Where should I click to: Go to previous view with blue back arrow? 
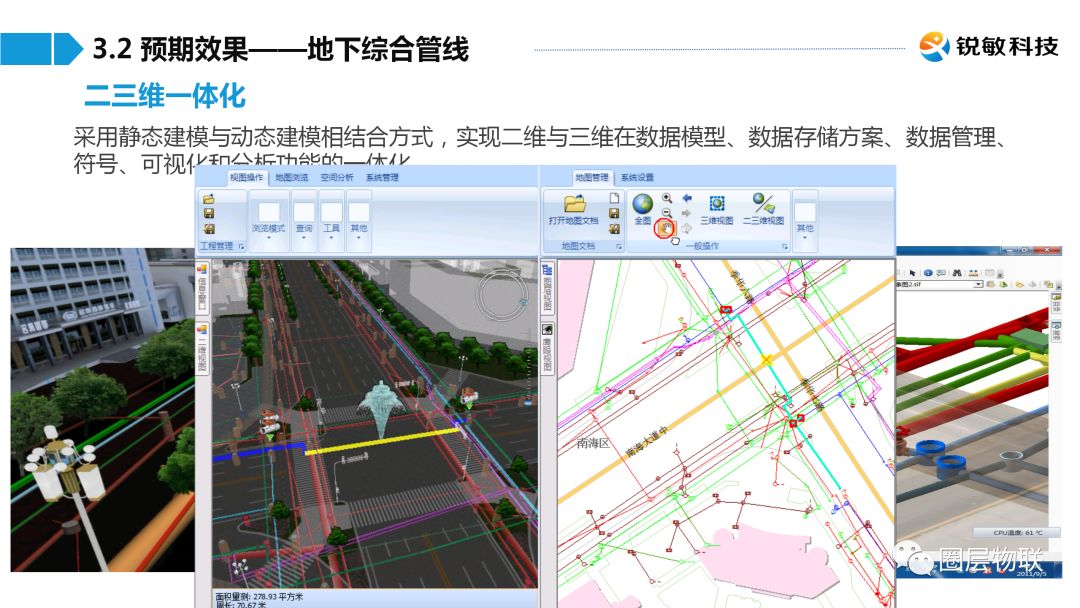pyautogui.click(x=686, y=198)
